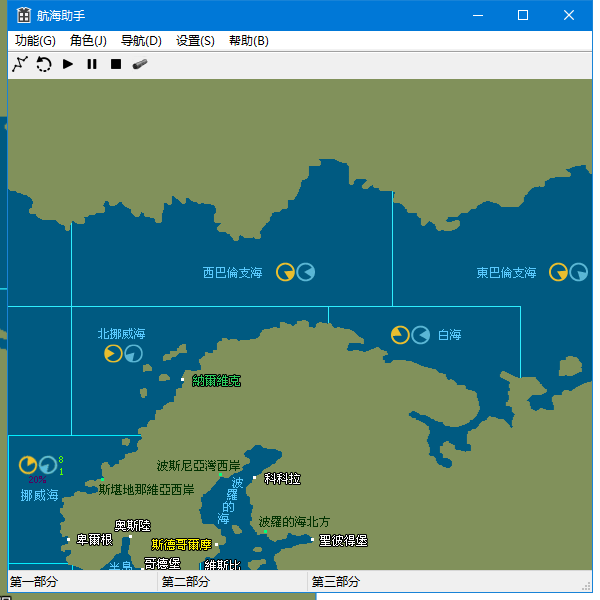Click the yellow gauge icon beside 白海

[400, 335]
